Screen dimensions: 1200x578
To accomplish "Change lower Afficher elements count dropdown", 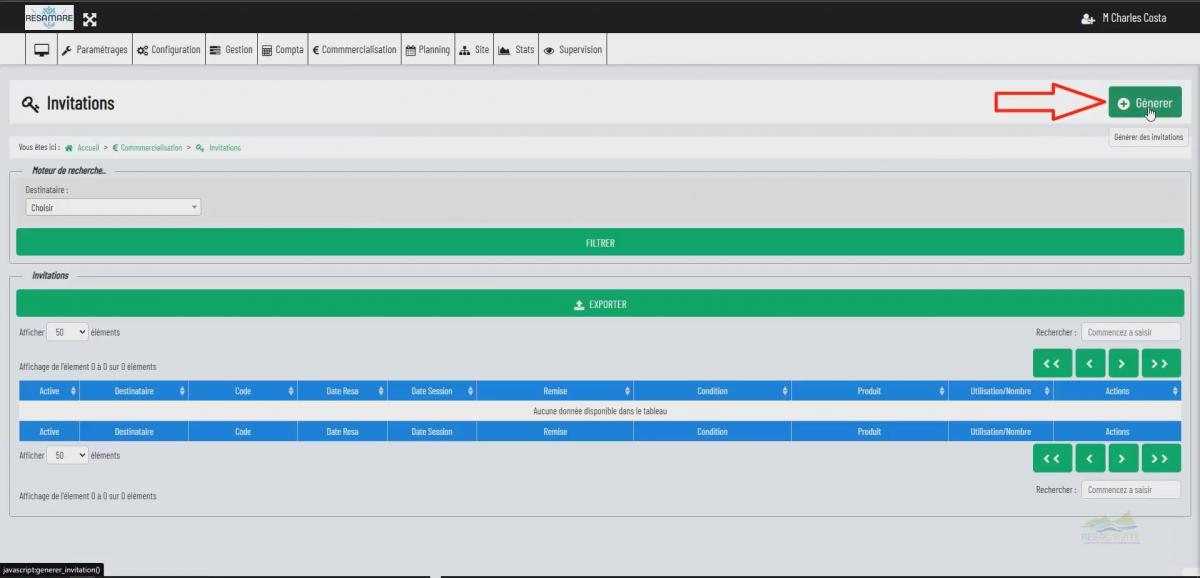I will pos(67,455).
